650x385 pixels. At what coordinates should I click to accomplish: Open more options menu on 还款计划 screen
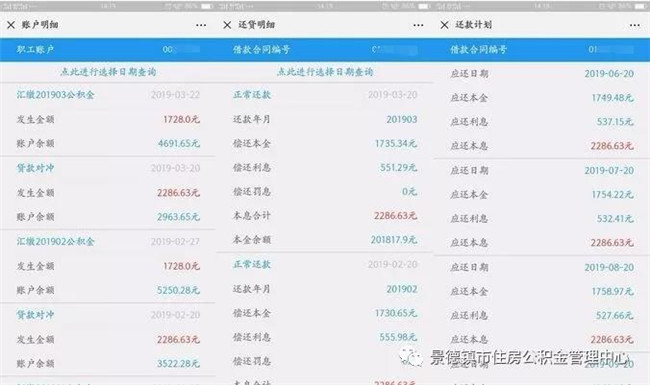click(635, 25)
